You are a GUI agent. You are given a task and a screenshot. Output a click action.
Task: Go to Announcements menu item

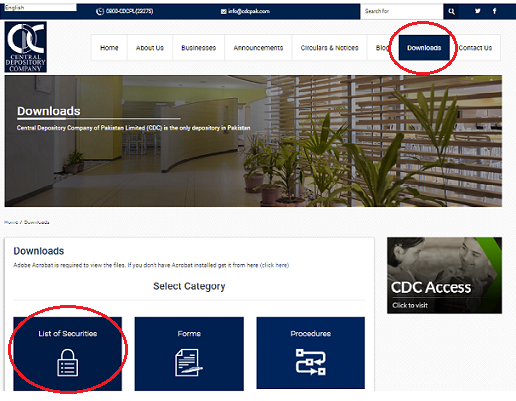pos(258,48)
